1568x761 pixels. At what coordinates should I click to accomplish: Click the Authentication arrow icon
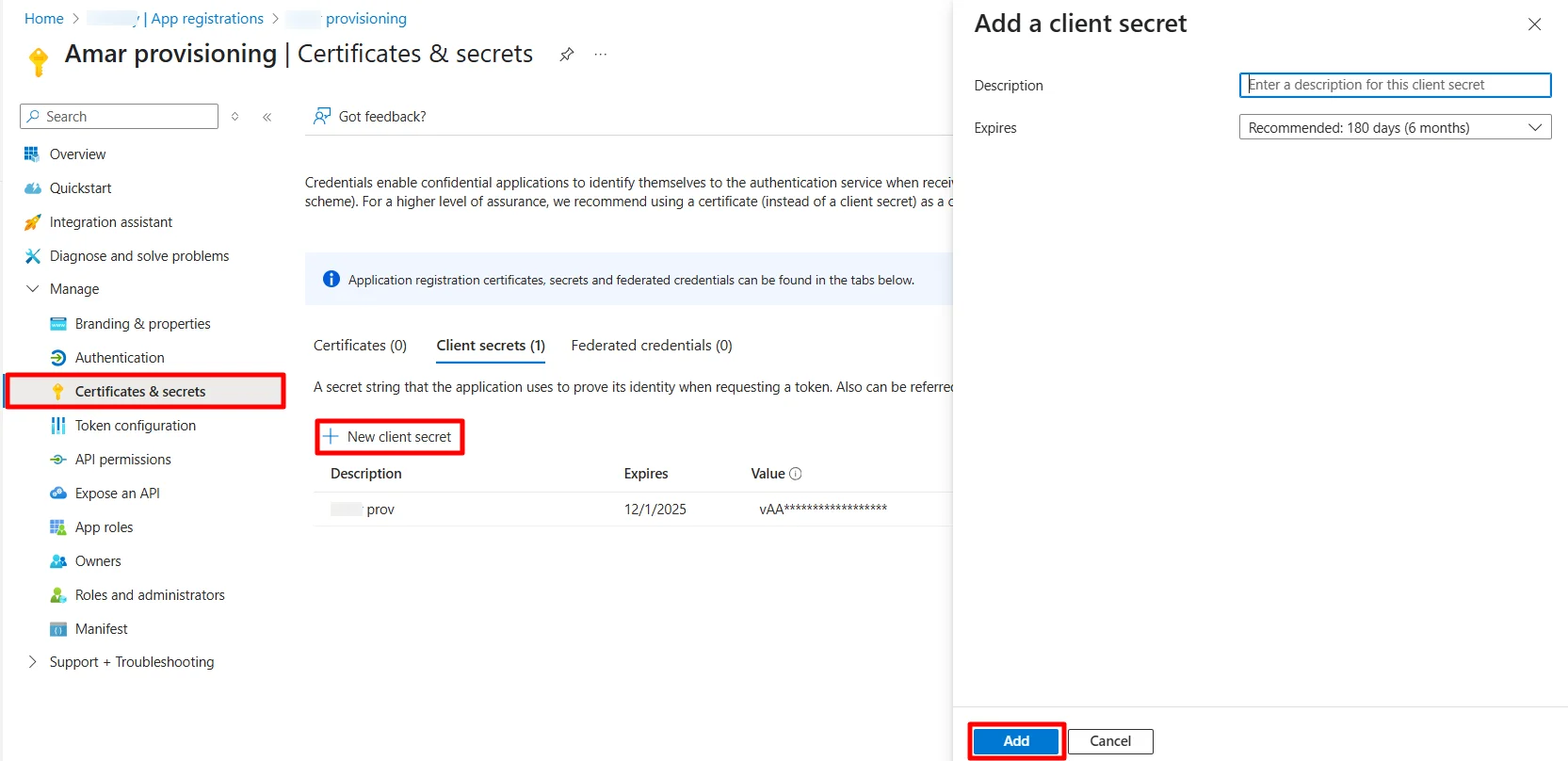[57, 357]
